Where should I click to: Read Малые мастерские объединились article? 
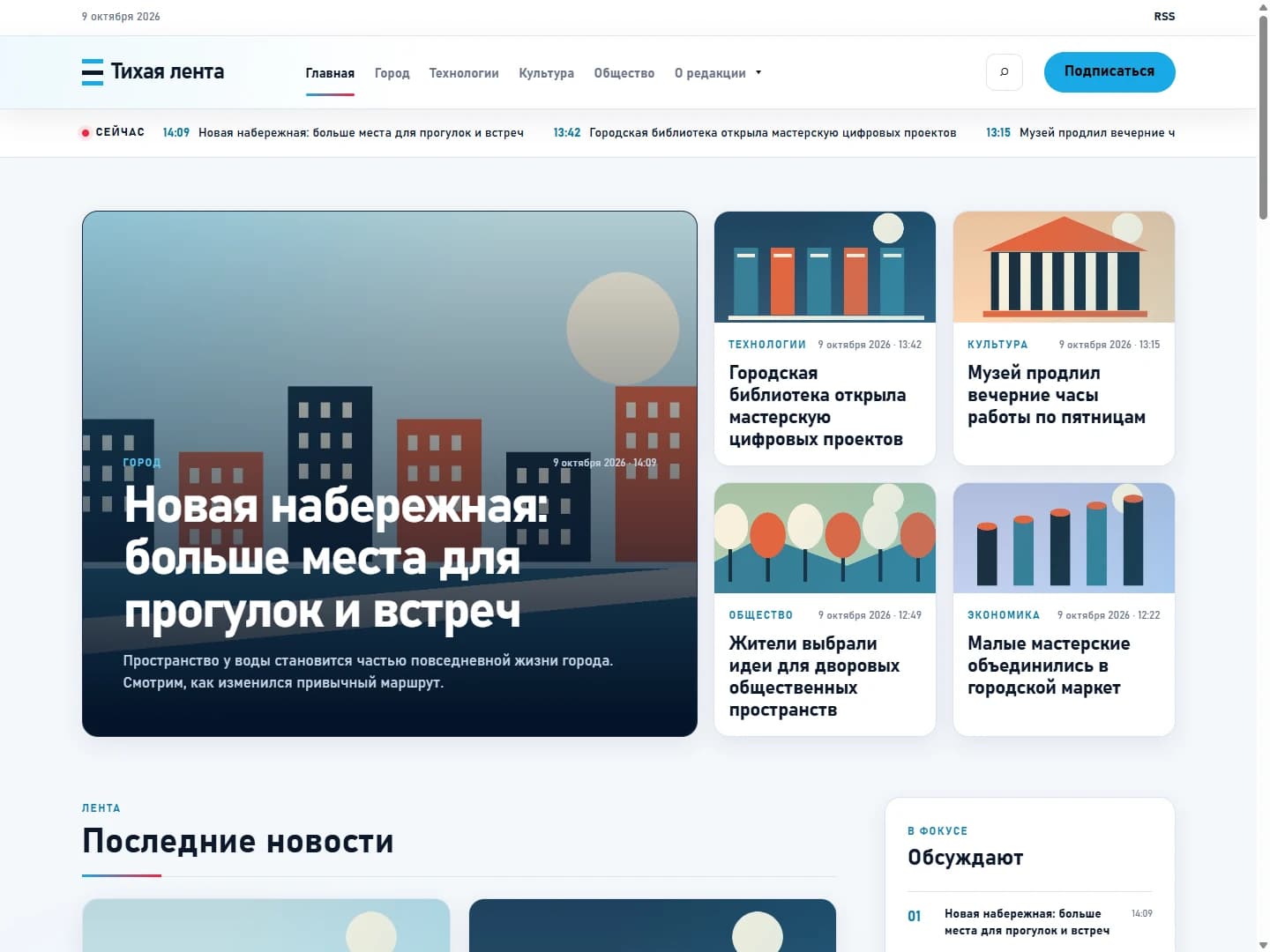(x=1049, y=666)
